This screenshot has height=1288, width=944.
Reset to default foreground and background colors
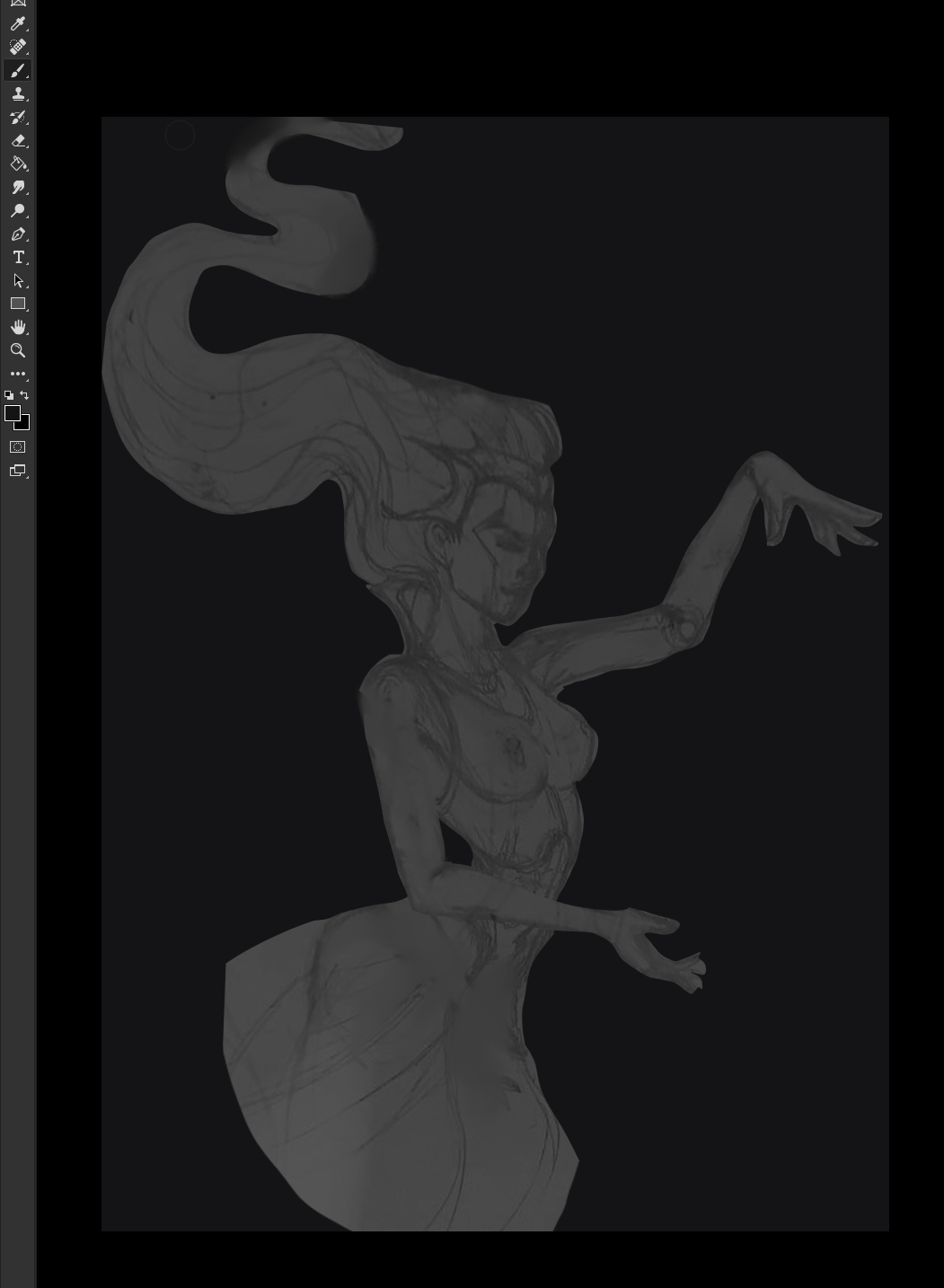pos(9,395)
